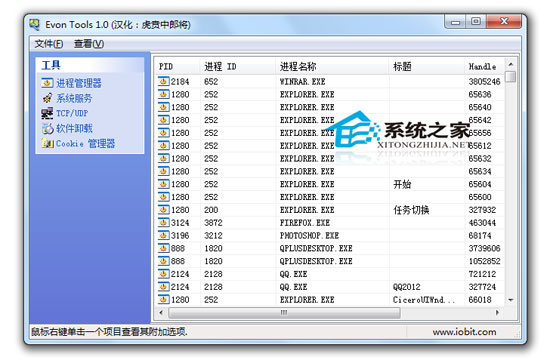The width and height of the screenshot is (550, 363).
Task: Open 软件卸载 tool link
Action: coord(74,128)
